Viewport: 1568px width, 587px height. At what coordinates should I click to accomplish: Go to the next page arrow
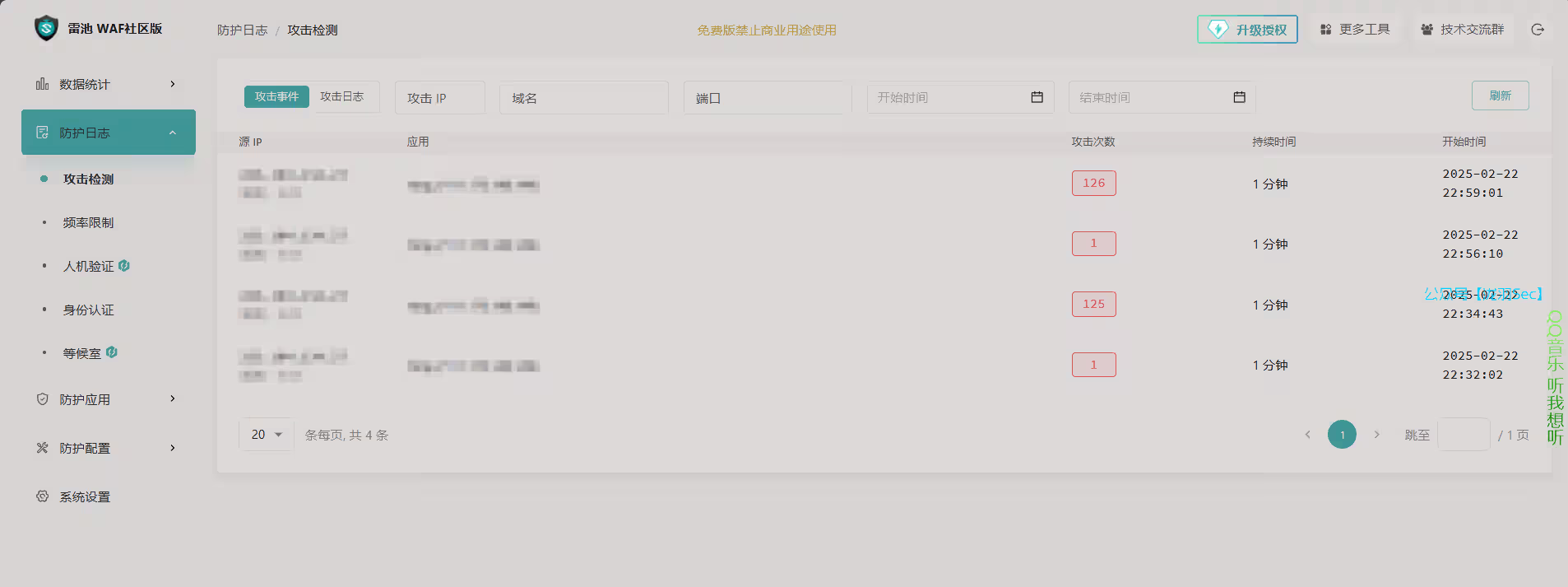click(x=1376, y=435)
